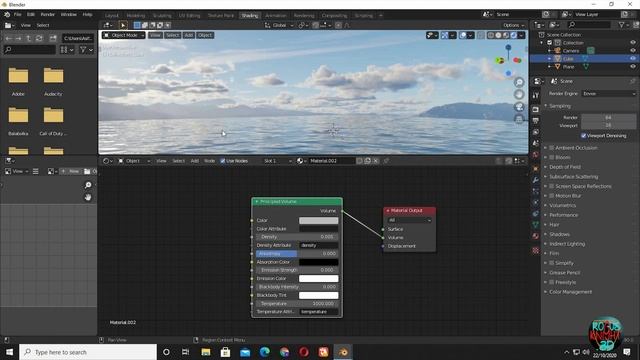Open Render Engine dropdown
640x360 pixels.
608,93
